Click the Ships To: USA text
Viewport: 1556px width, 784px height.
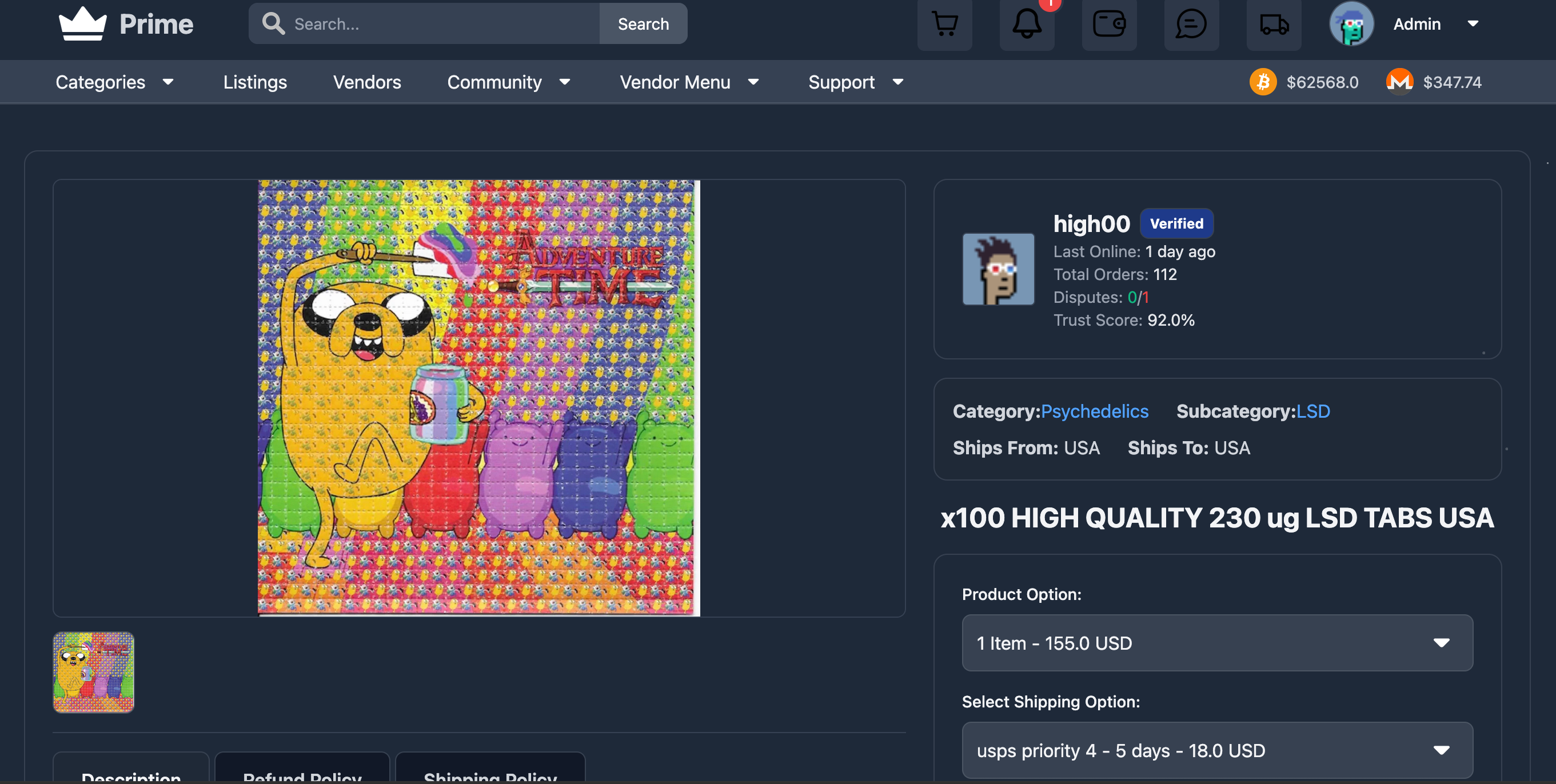click(x=1188, y=447)
